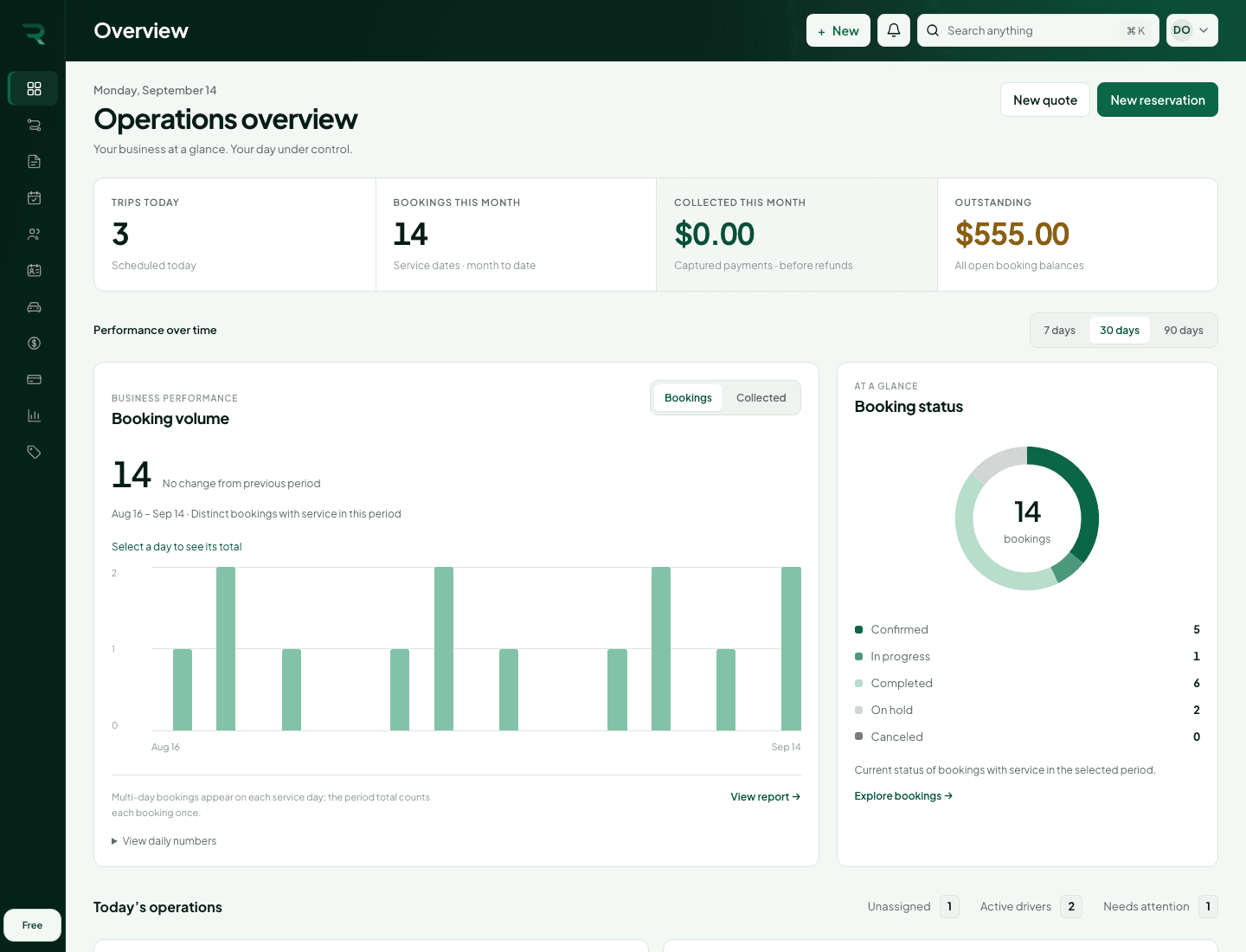
Task: Click the New reservation button
Action: [1158, 100]
